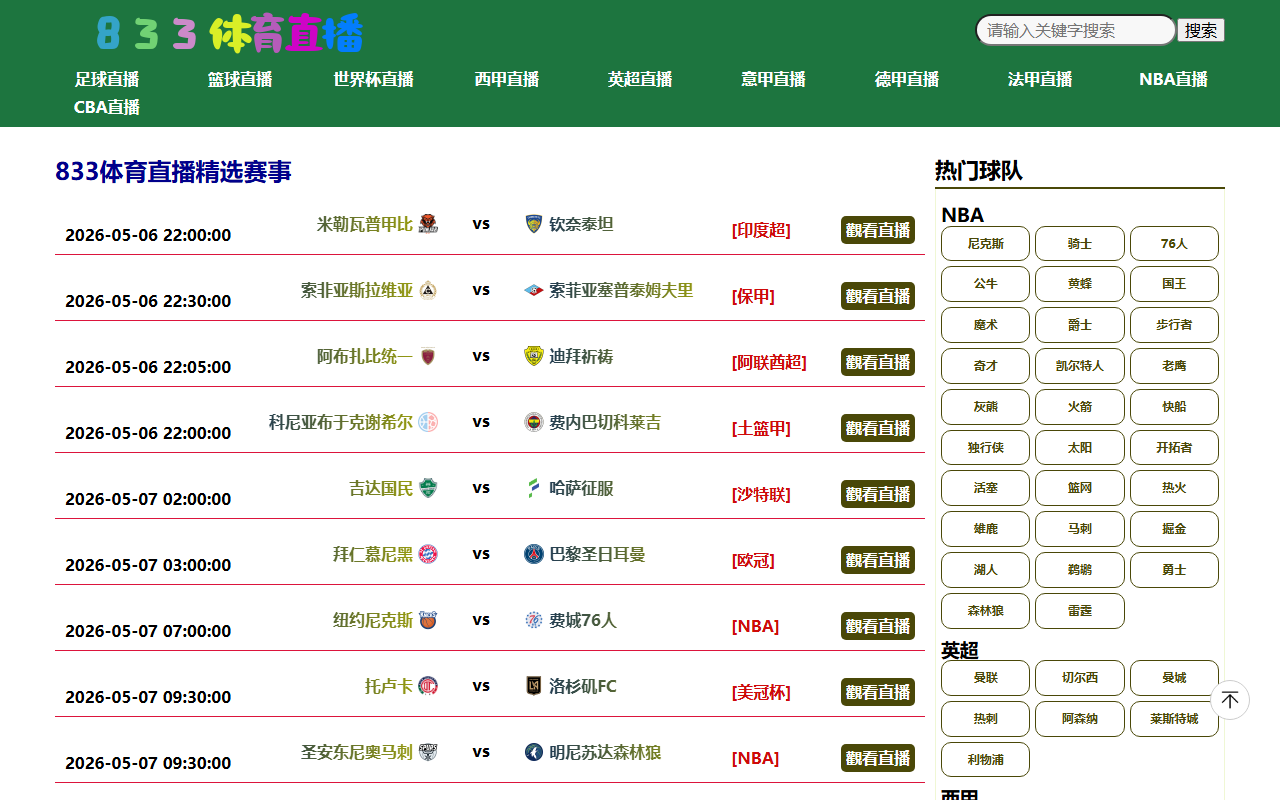1280x800 pixels.
Task: Select the 森林狼 hot team tag
Action: tap(985, 611)
